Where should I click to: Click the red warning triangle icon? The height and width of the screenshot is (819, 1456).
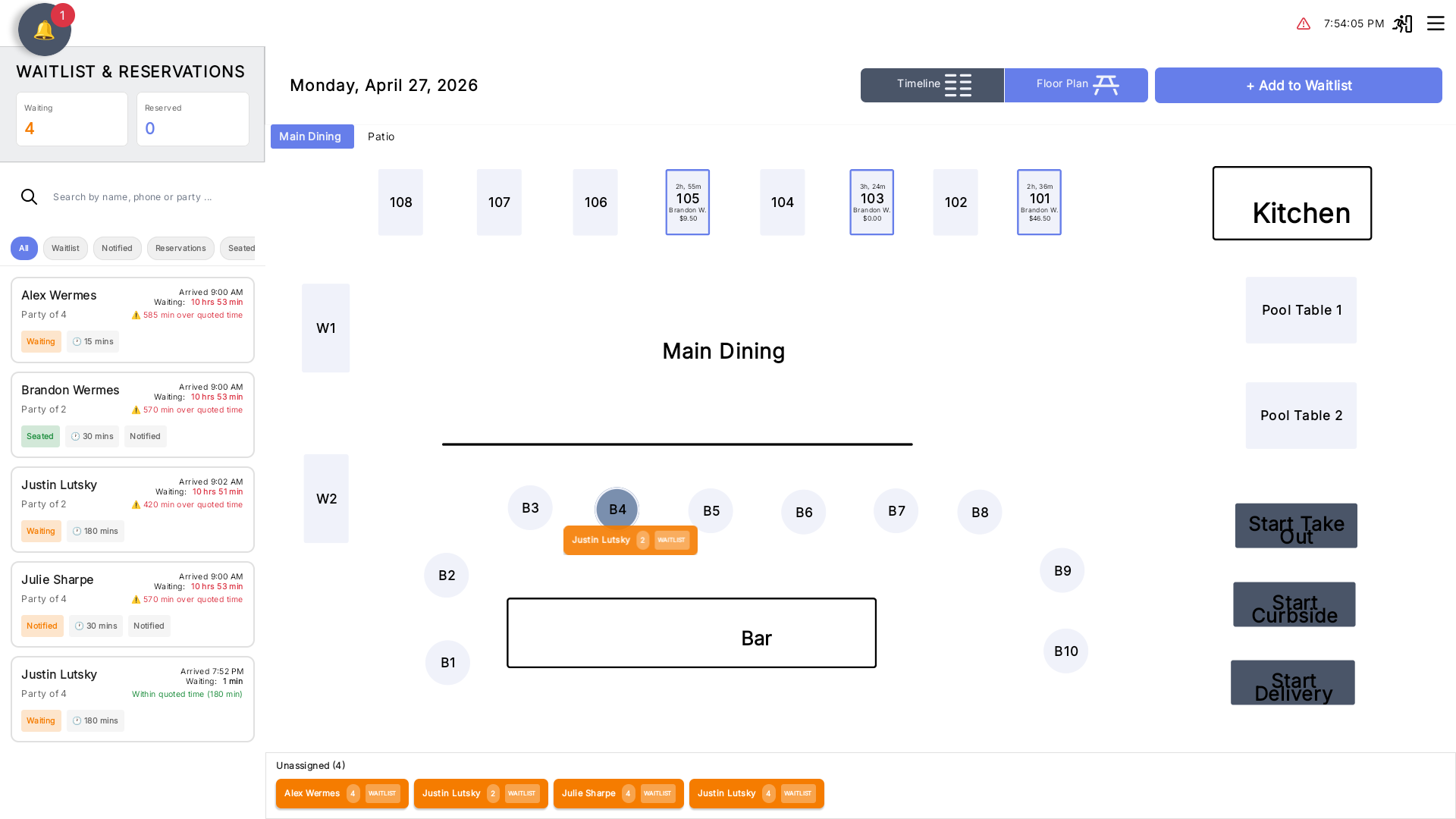1304,24
